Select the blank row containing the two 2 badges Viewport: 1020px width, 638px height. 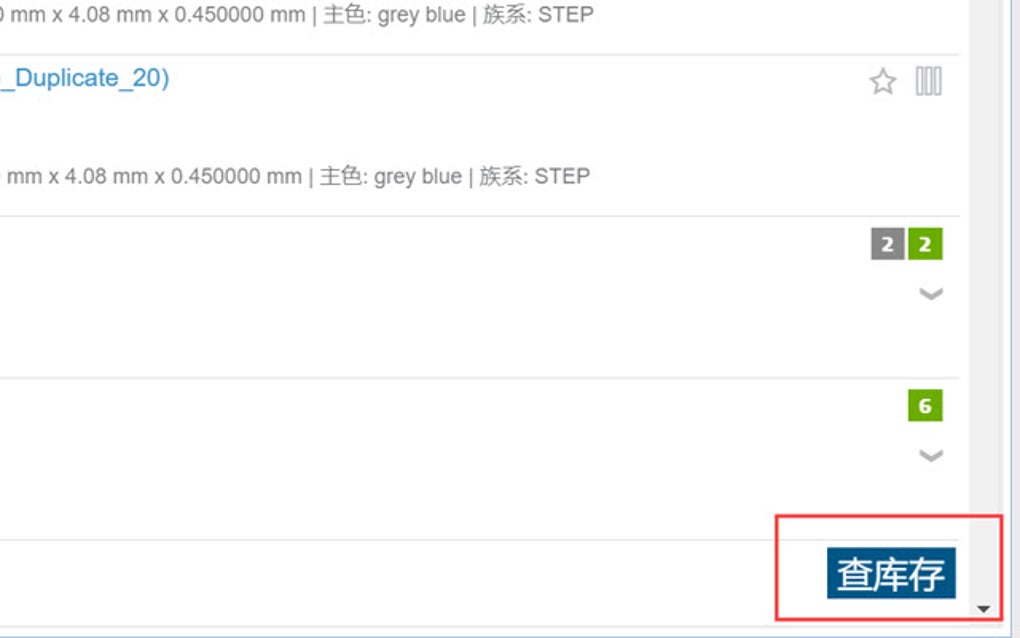(479, 297)
